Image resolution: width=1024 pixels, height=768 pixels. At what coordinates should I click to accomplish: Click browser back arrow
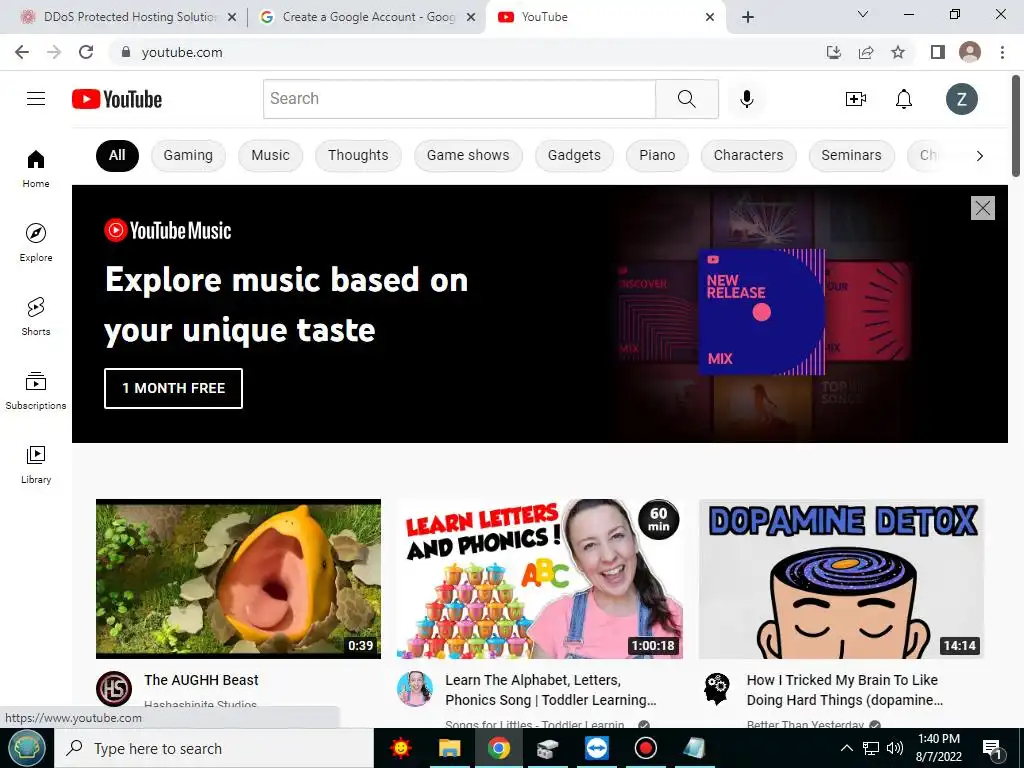(x=22, y=52)
